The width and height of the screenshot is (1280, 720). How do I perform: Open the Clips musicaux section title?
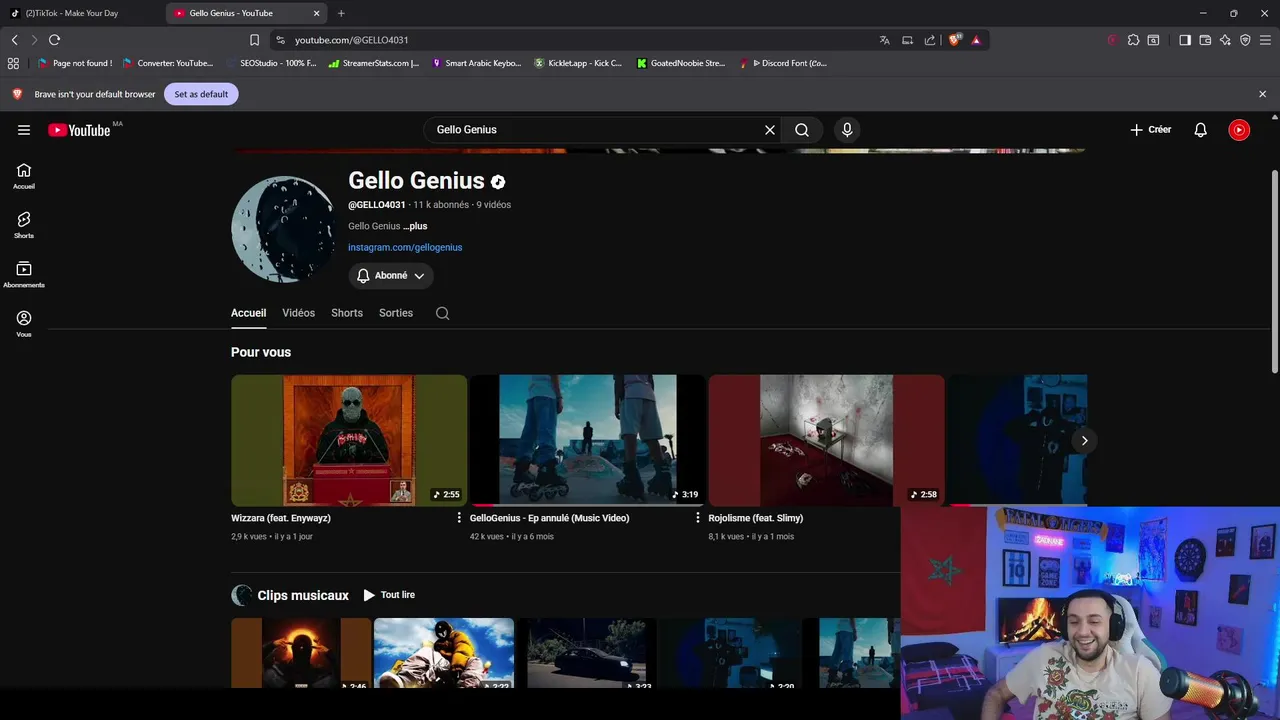(x=303, y=595)
